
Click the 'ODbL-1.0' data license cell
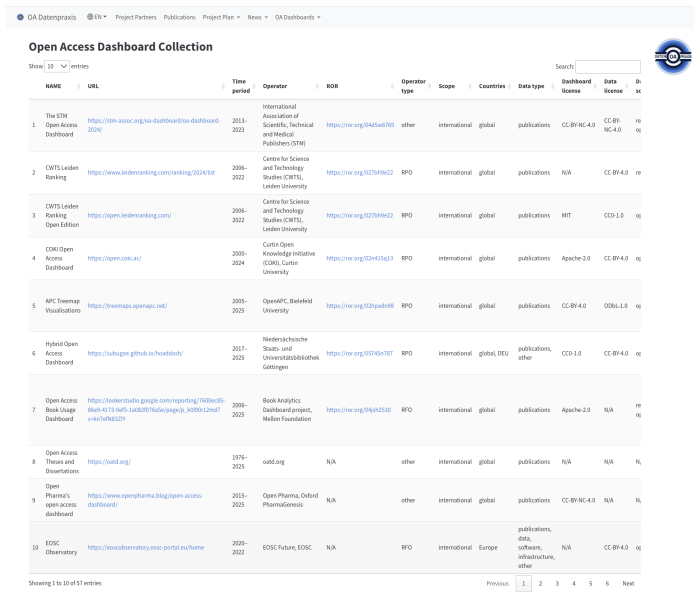[616, 306]
